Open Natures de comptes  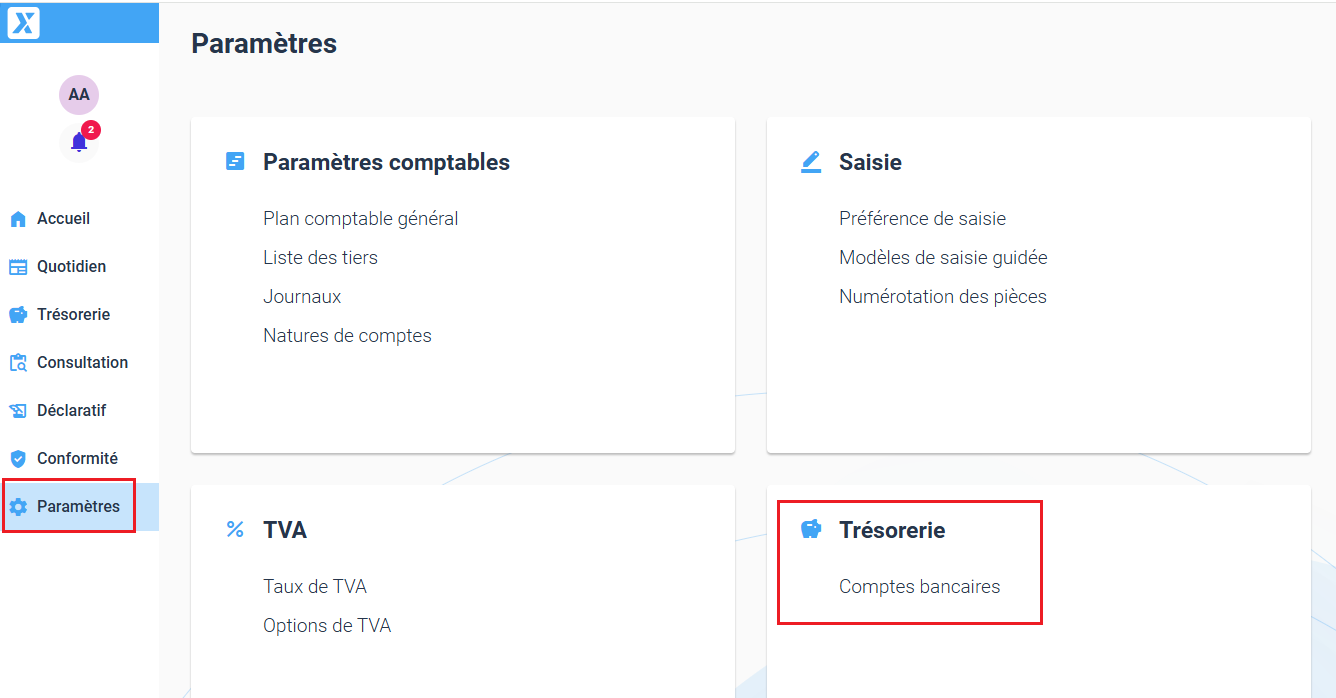(347, 335)
